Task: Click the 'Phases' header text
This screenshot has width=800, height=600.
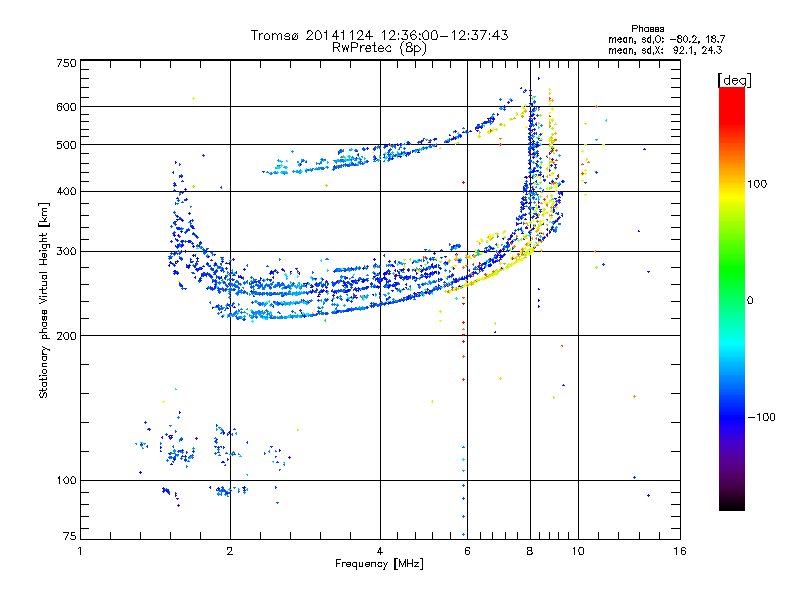Action: coord(647,29)
